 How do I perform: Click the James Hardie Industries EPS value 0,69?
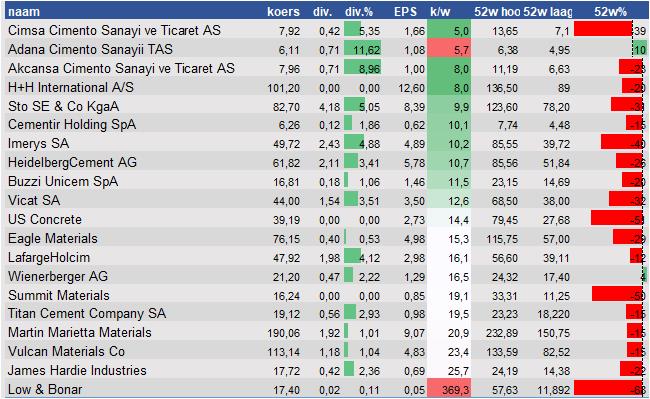pyautogui.click(x=415, y=371)
